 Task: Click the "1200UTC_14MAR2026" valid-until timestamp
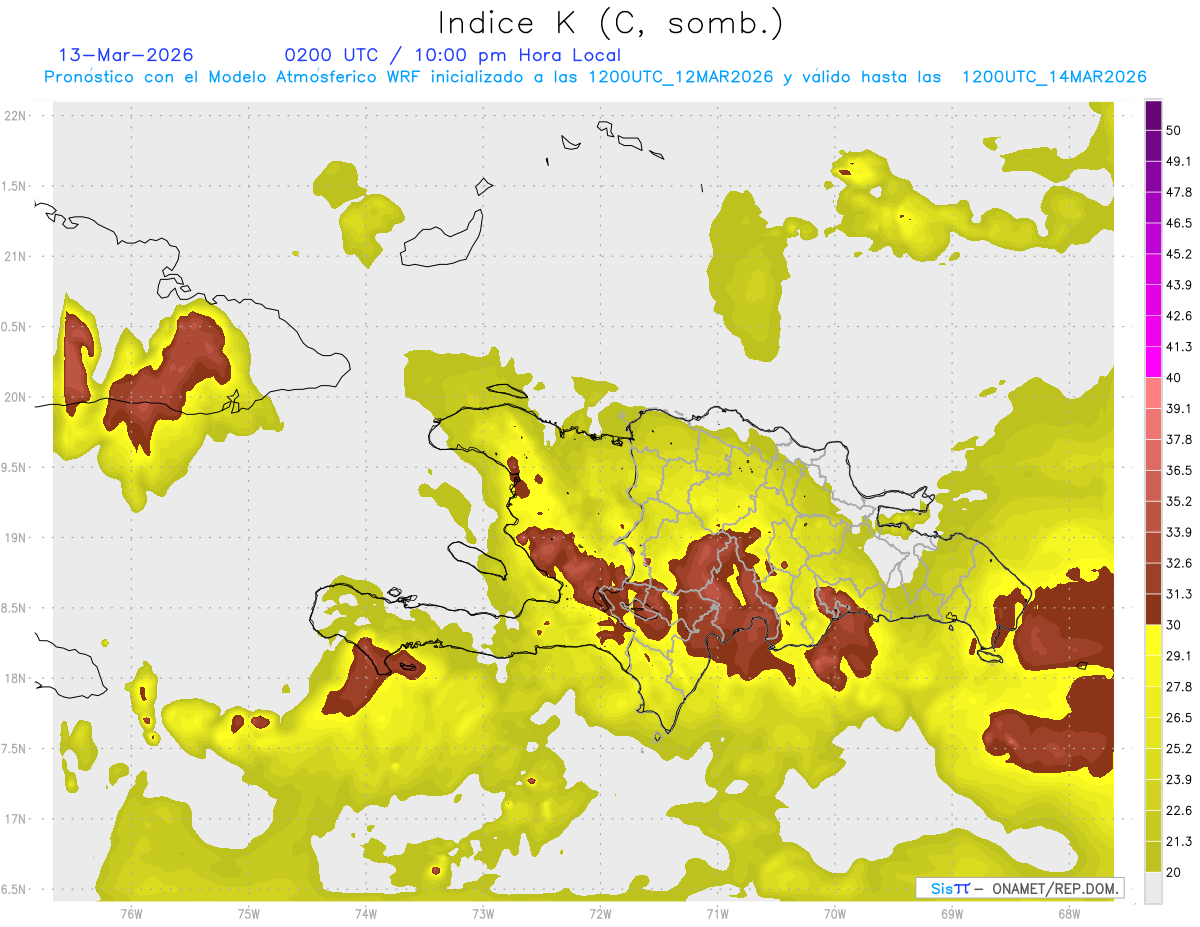pos(1053,77)
